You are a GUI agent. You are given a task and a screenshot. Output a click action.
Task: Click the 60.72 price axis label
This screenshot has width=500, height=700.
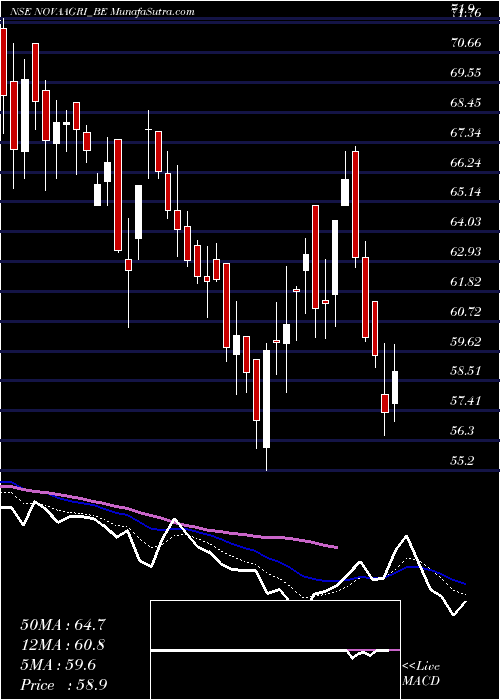pyautogui.click(x=466, y=312)
